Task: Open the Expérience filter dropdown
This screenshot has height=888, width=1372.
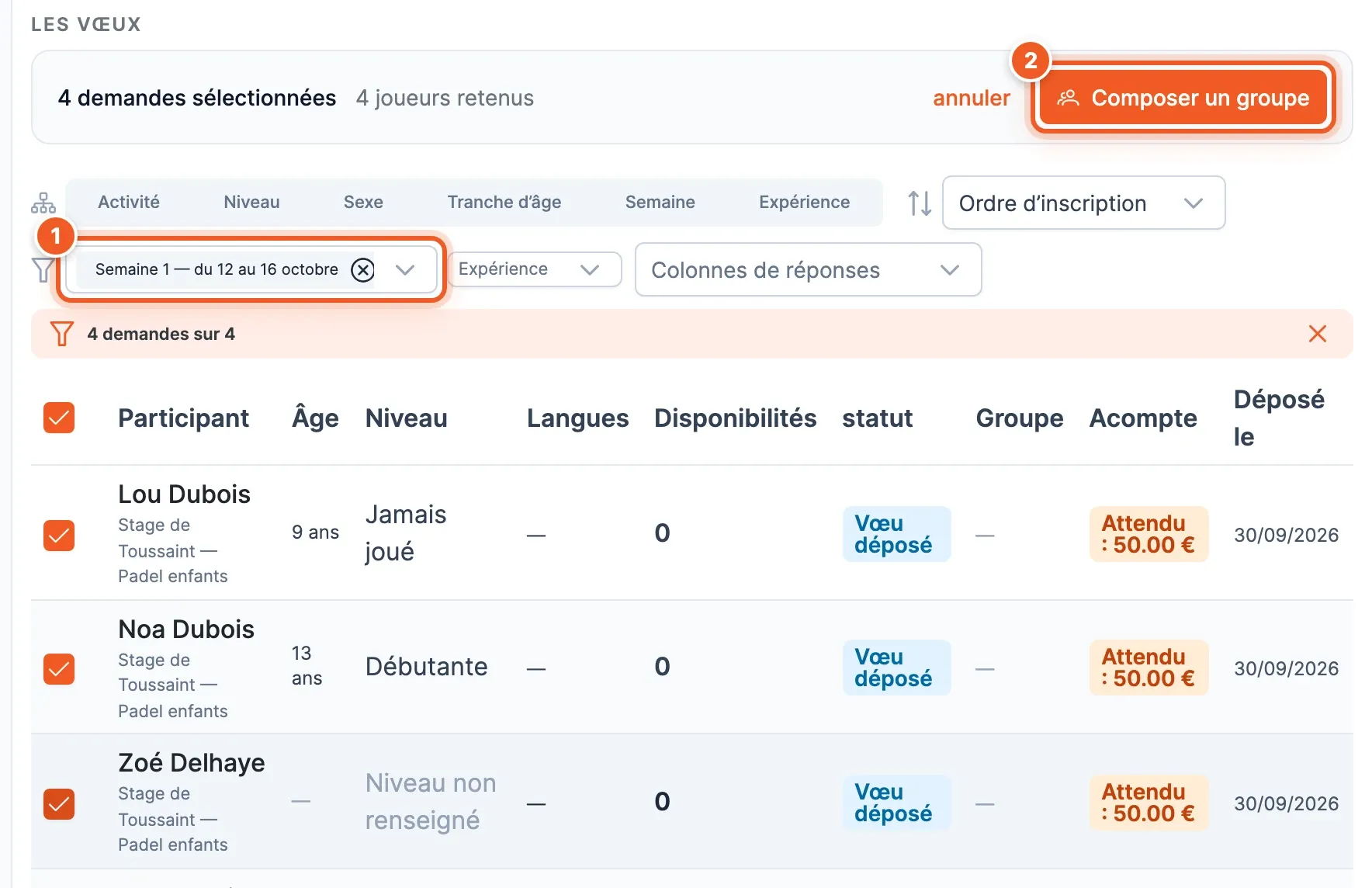Action: coord(534,269)
